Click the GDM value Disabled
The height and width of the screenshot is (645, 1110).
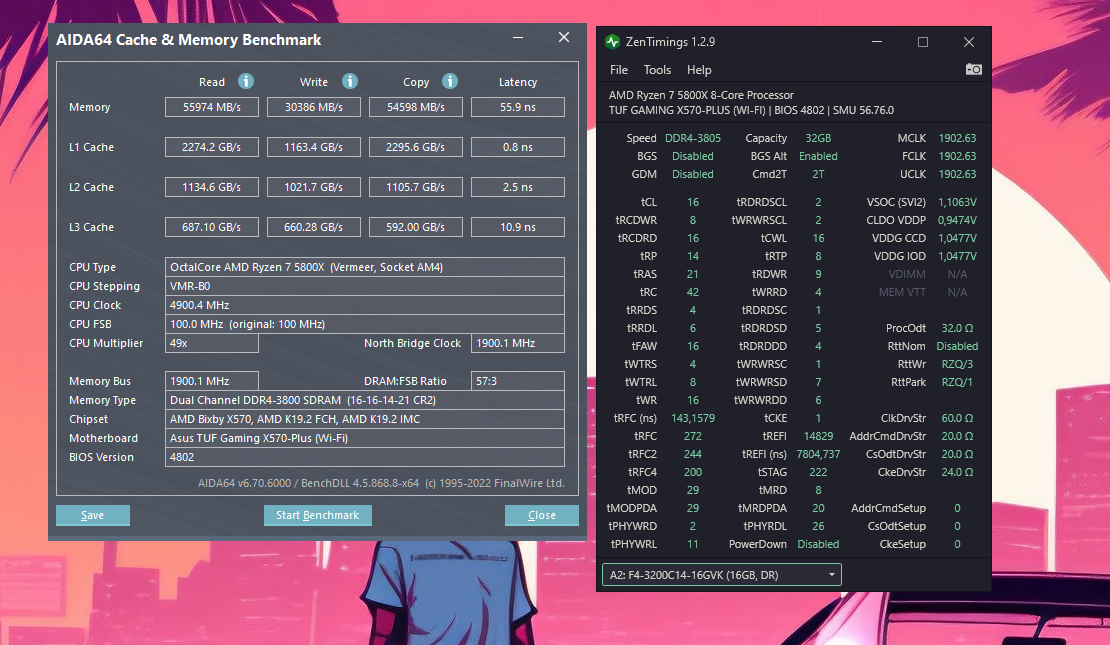pos(692,174)
